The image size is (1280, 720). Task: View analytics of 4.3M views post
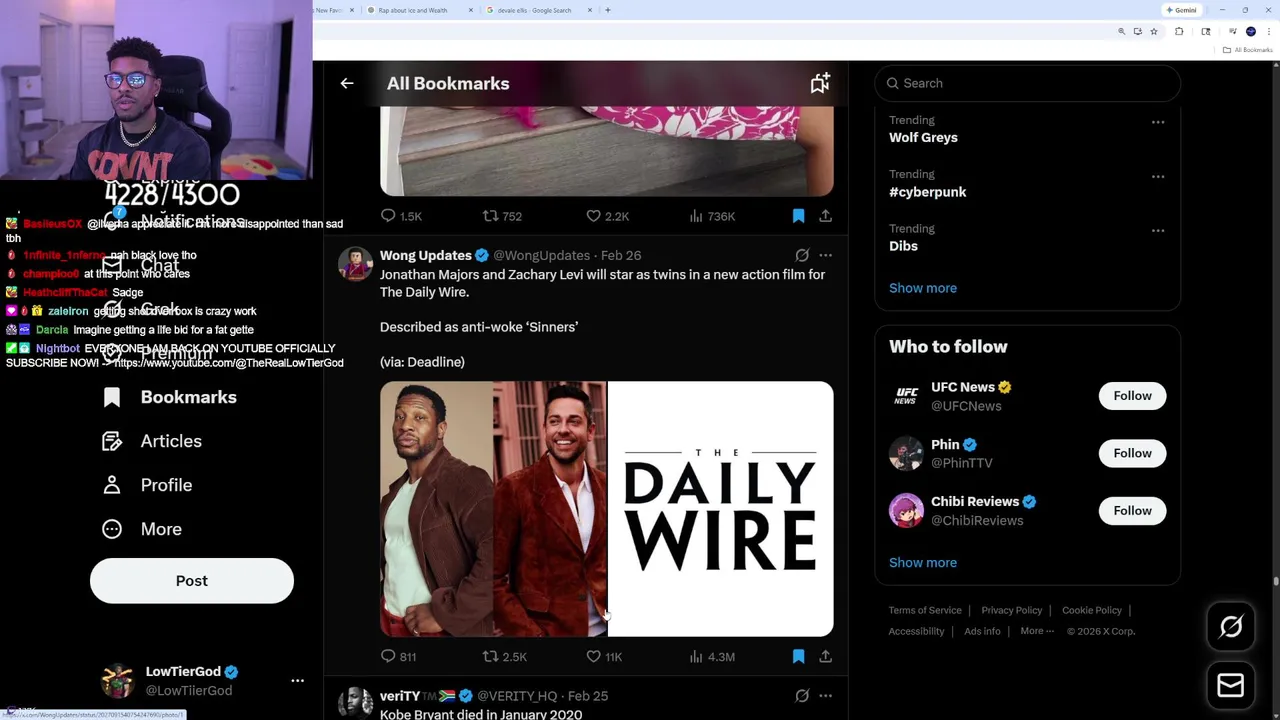pos(712,657)
